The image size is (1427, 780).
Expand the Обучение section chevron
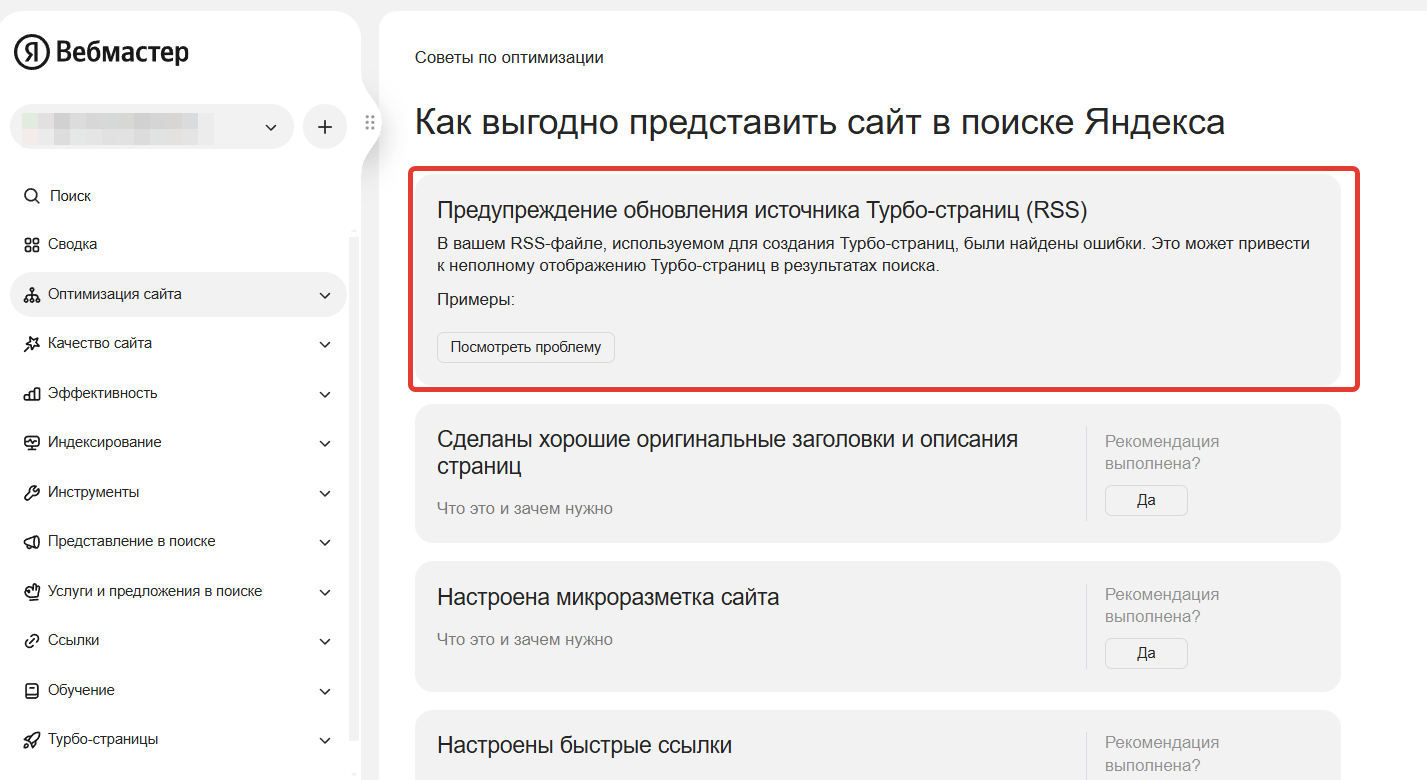(324, 691)
